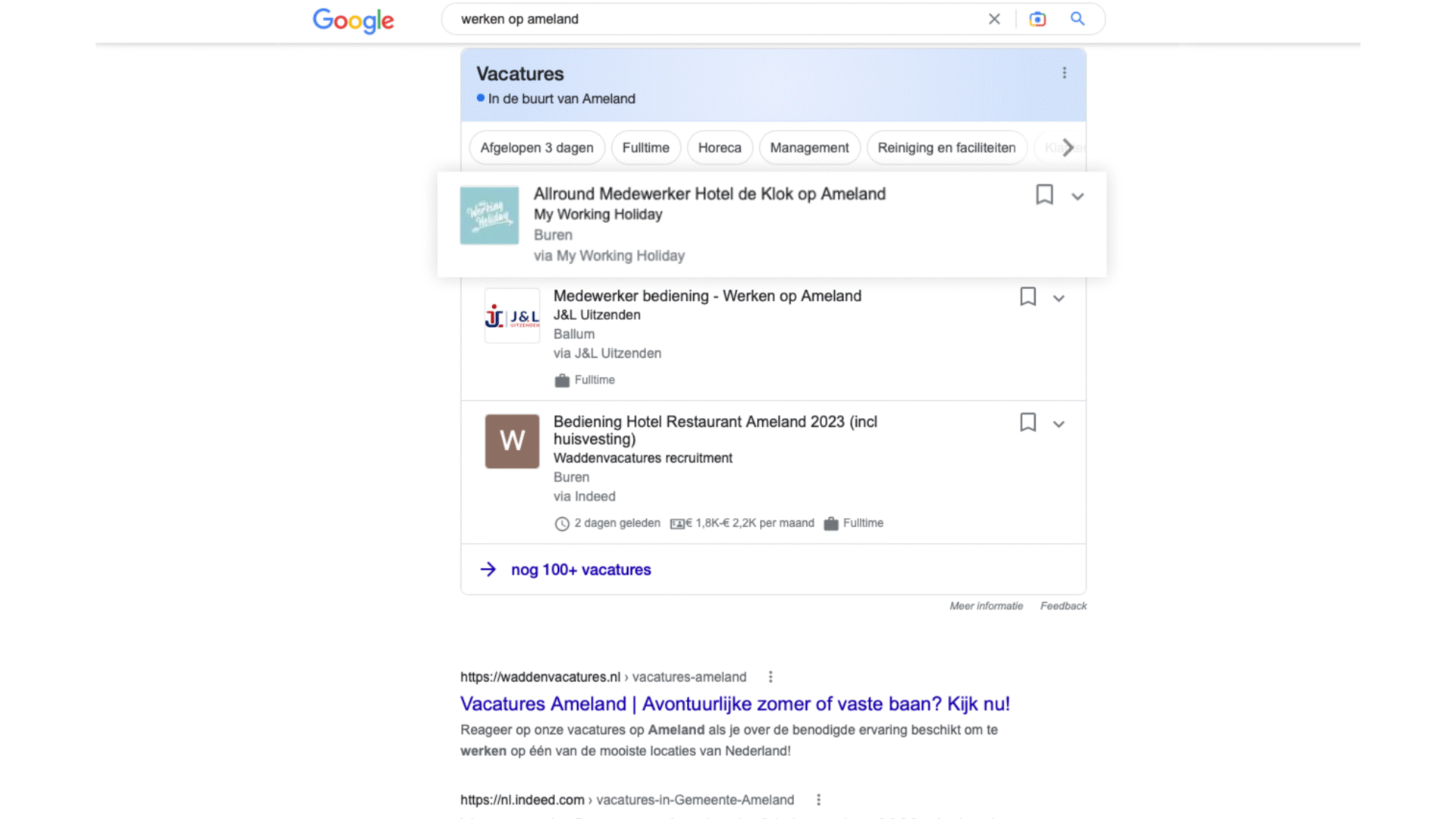Open search by image camera icon

1037,19
